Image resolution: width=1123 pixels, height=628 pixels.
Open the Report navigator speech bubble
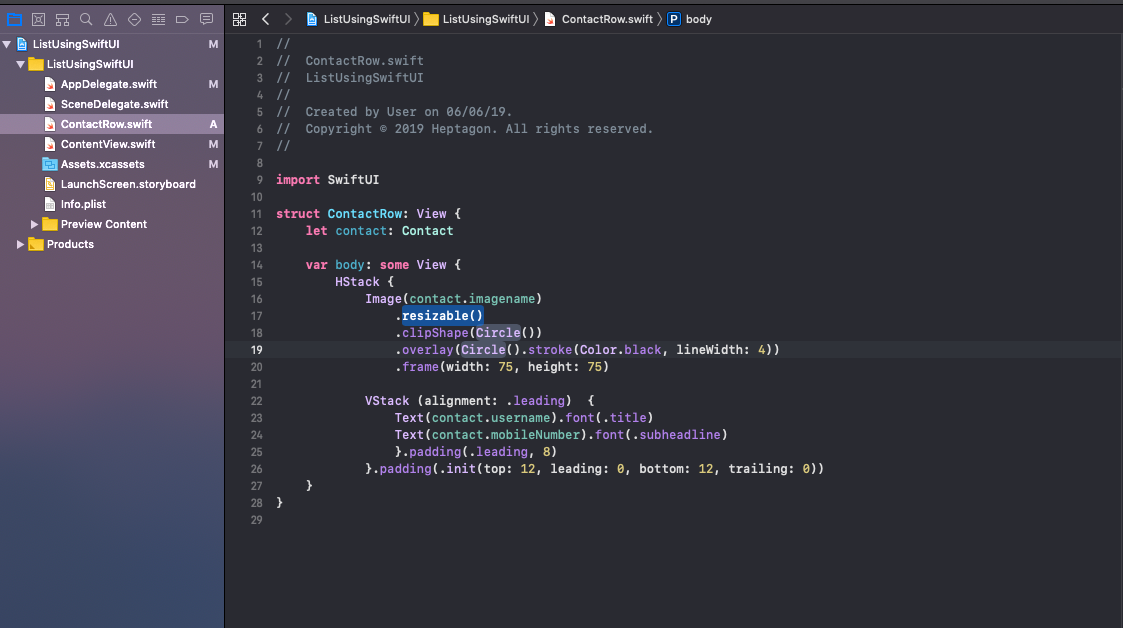[x=207, y=18]
